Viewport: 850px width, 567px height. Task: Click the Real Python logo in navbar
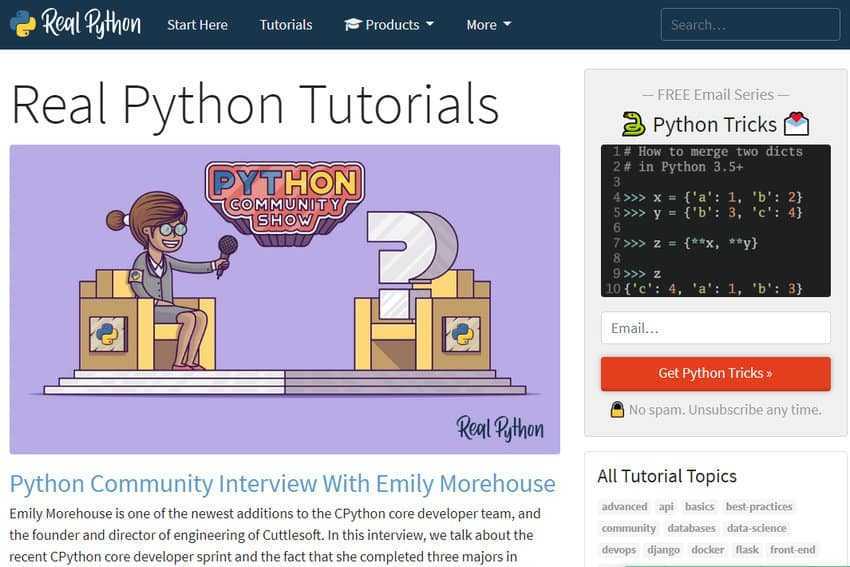(76, 24)
